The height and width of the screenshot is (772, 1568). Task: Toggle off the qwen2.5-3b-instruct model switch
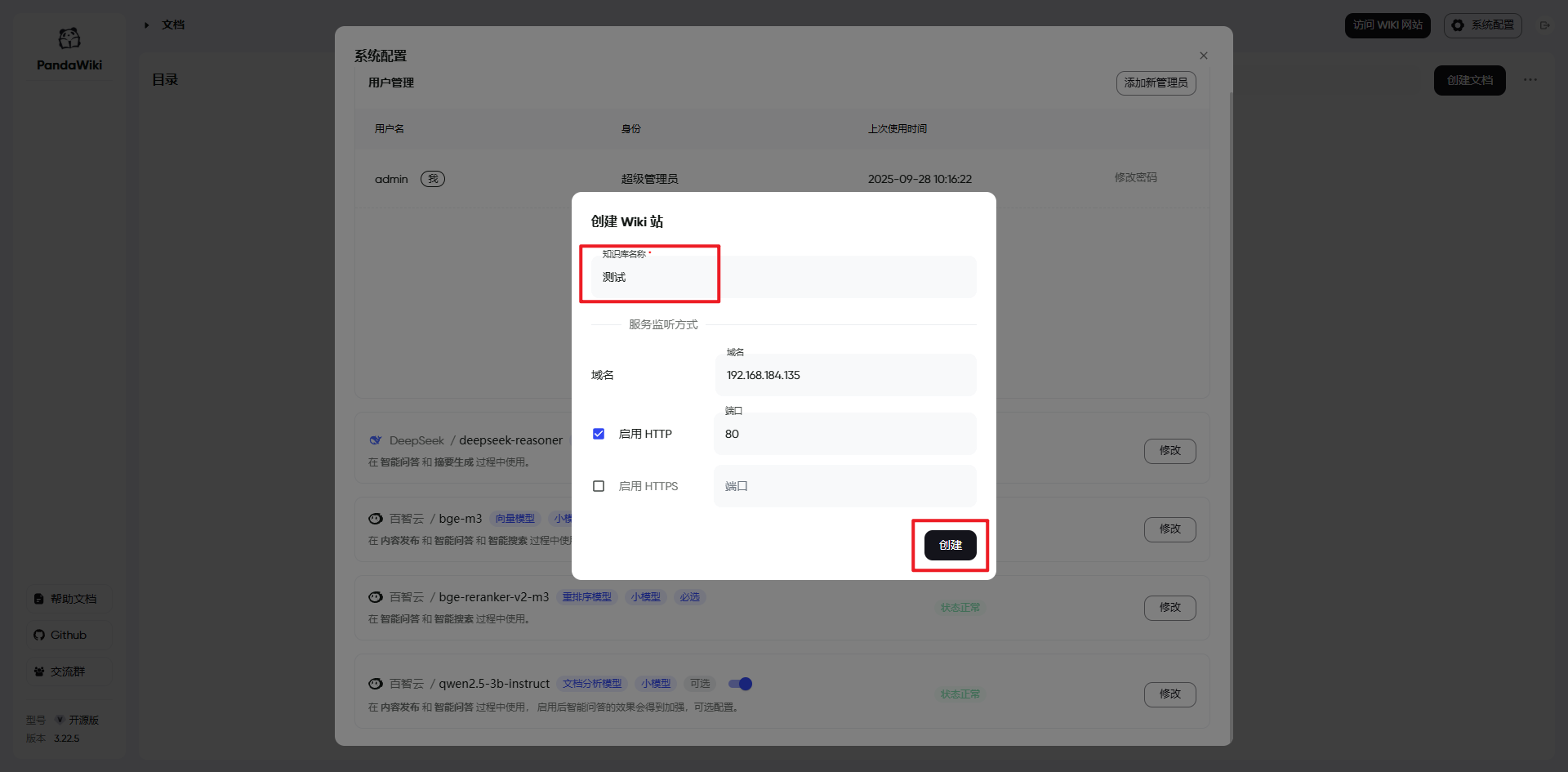point(740,684)
